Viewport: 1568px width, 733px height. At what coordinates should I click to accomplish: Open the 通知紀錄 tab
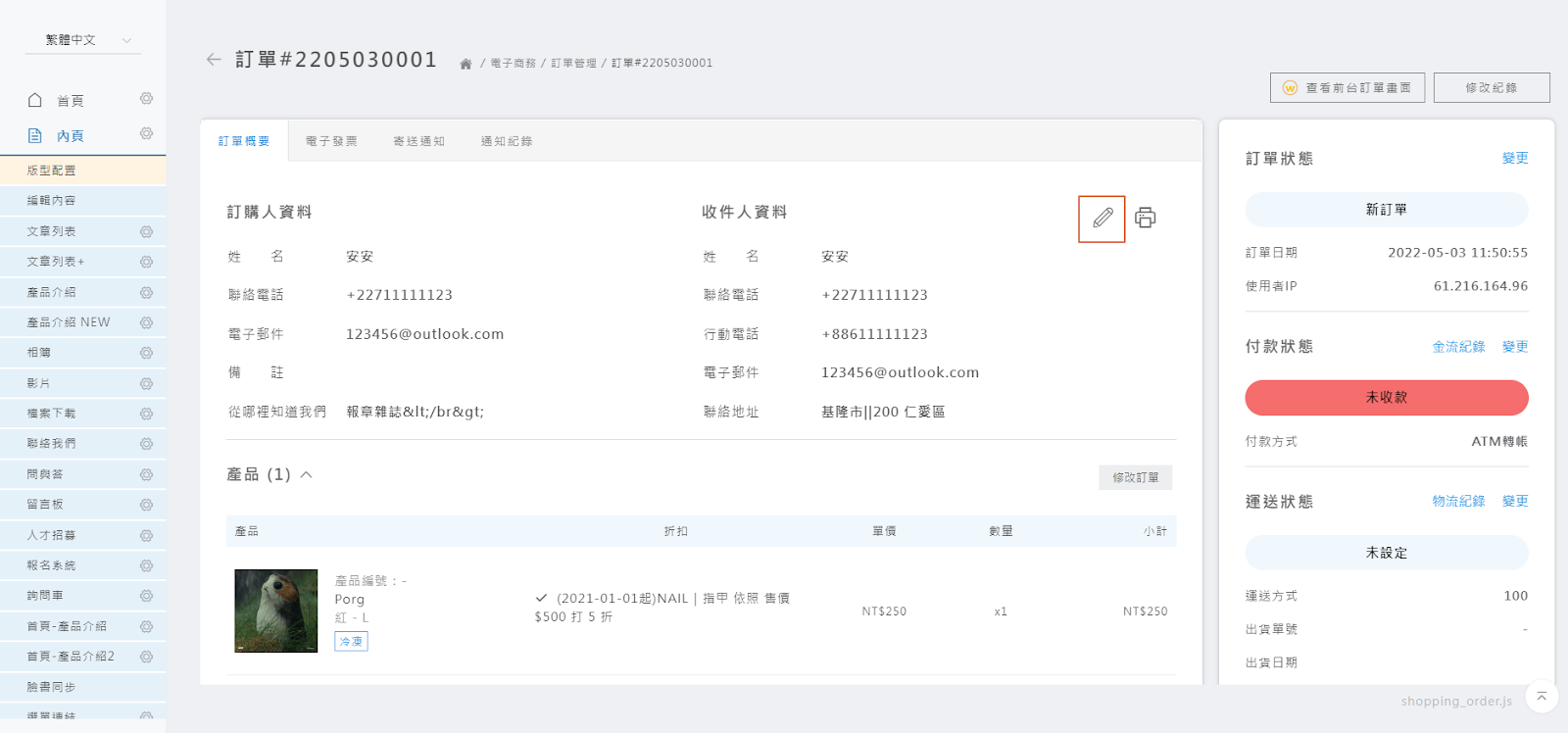click(x=507, y=142)
